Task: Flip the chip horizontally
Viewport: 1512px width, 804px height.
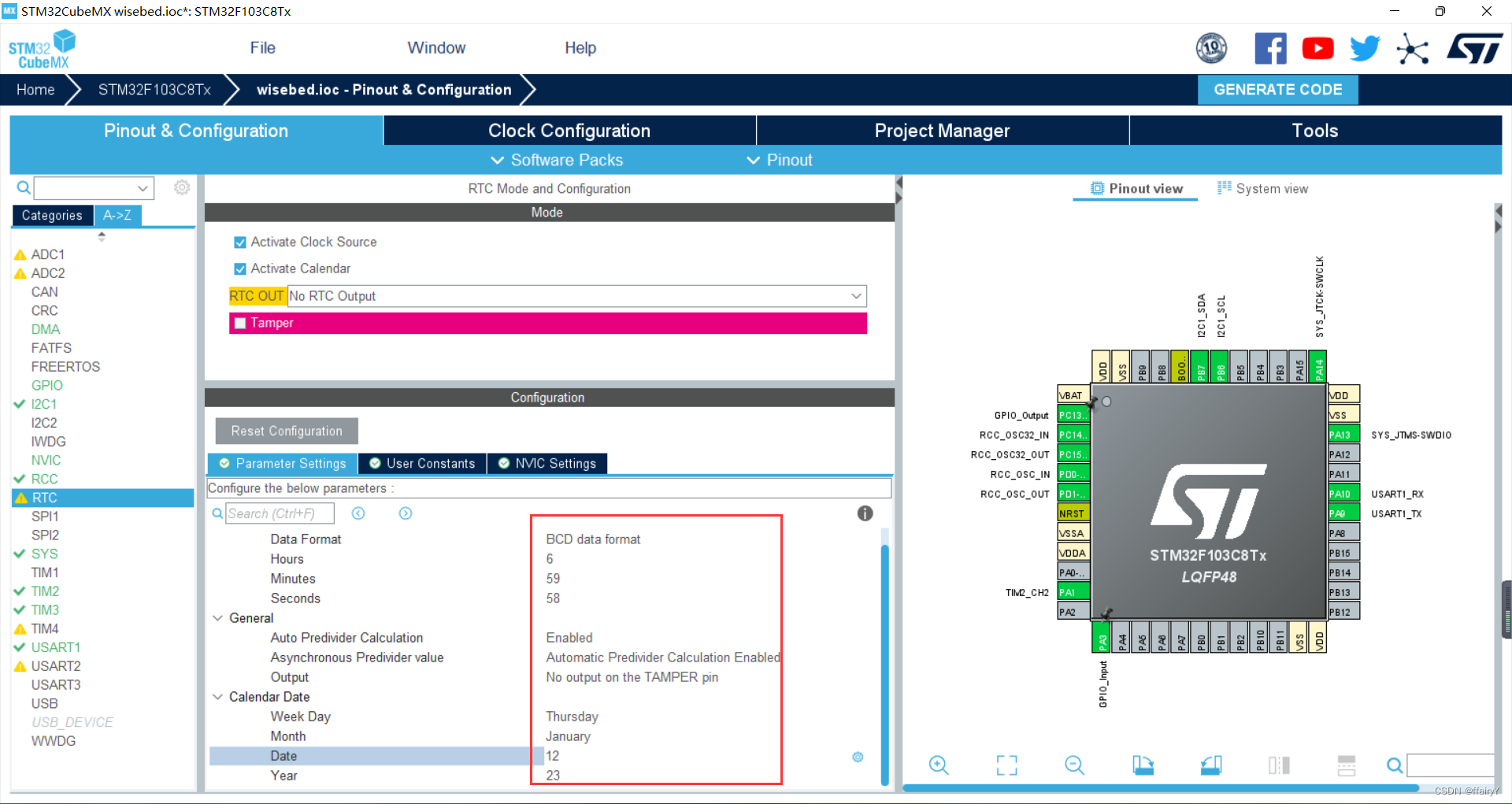Action: [x=1279, y=765]
